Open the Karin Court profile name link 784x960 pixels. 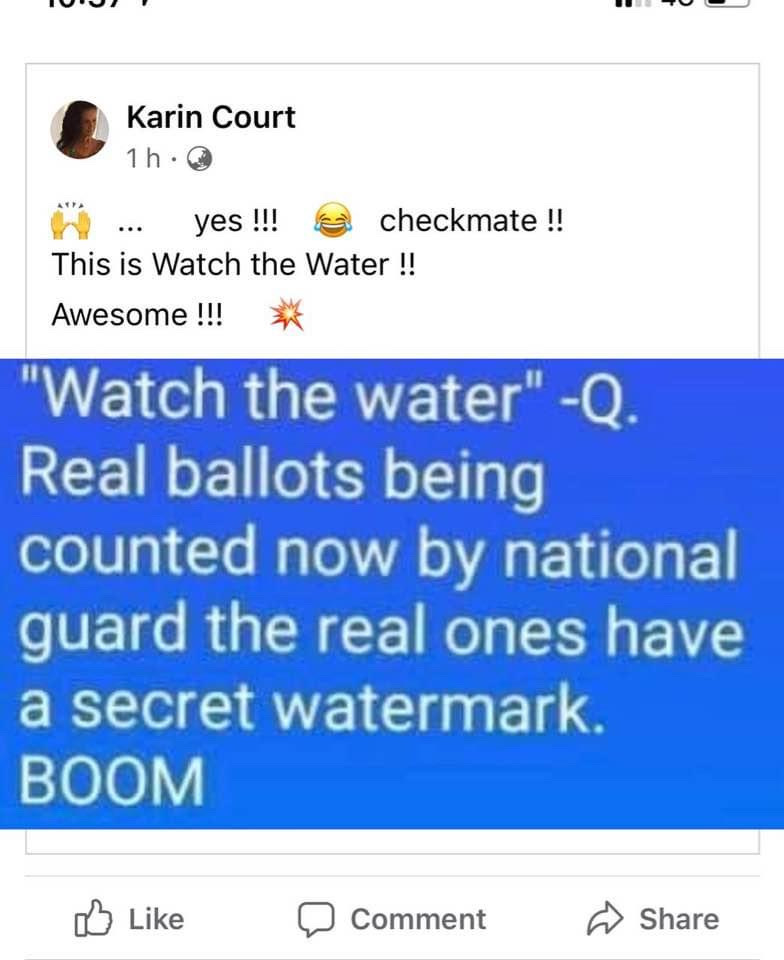(211, 117)
